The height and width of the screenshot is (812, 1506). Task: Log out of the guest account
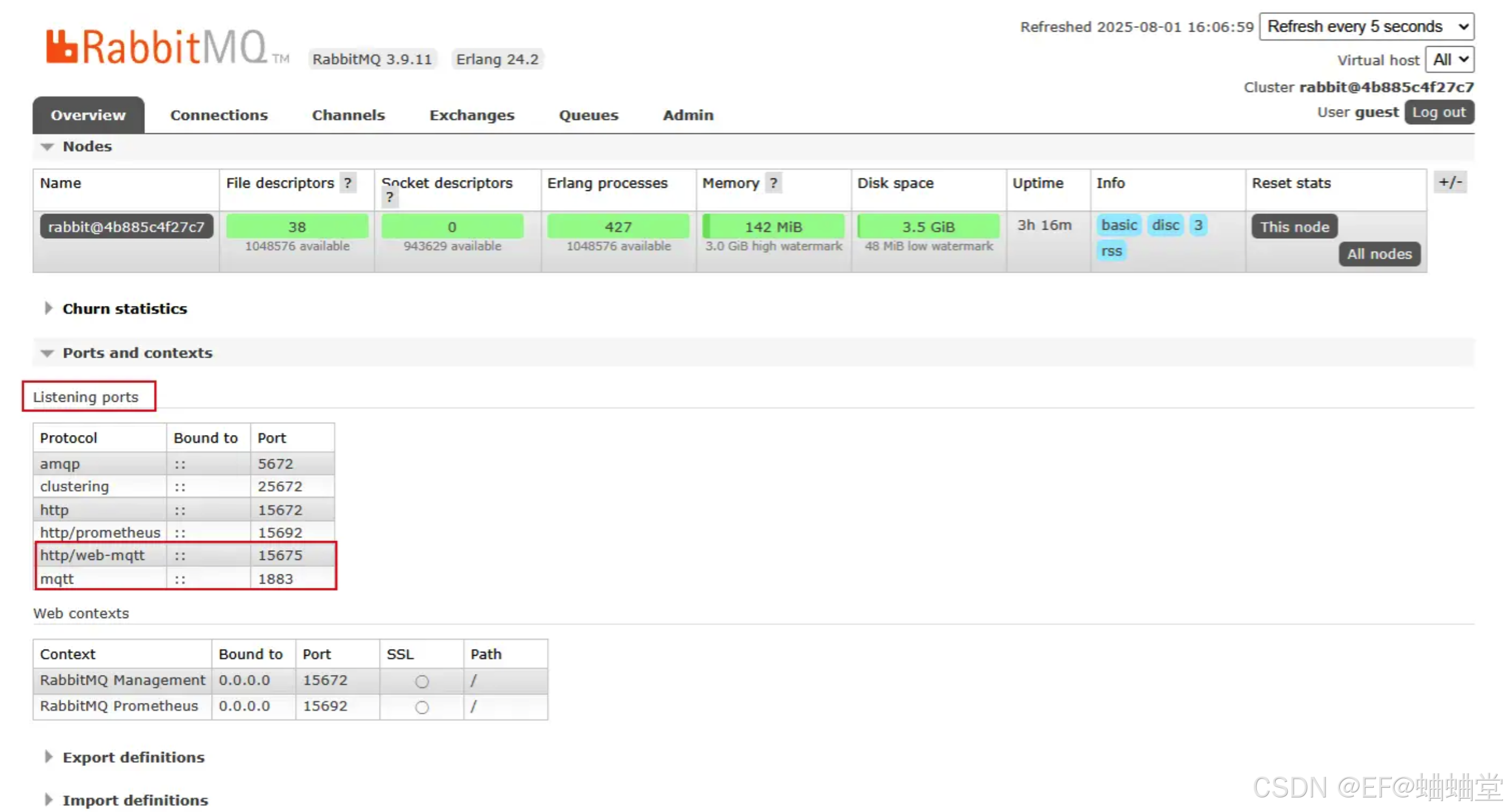(x=1439, y=113)
